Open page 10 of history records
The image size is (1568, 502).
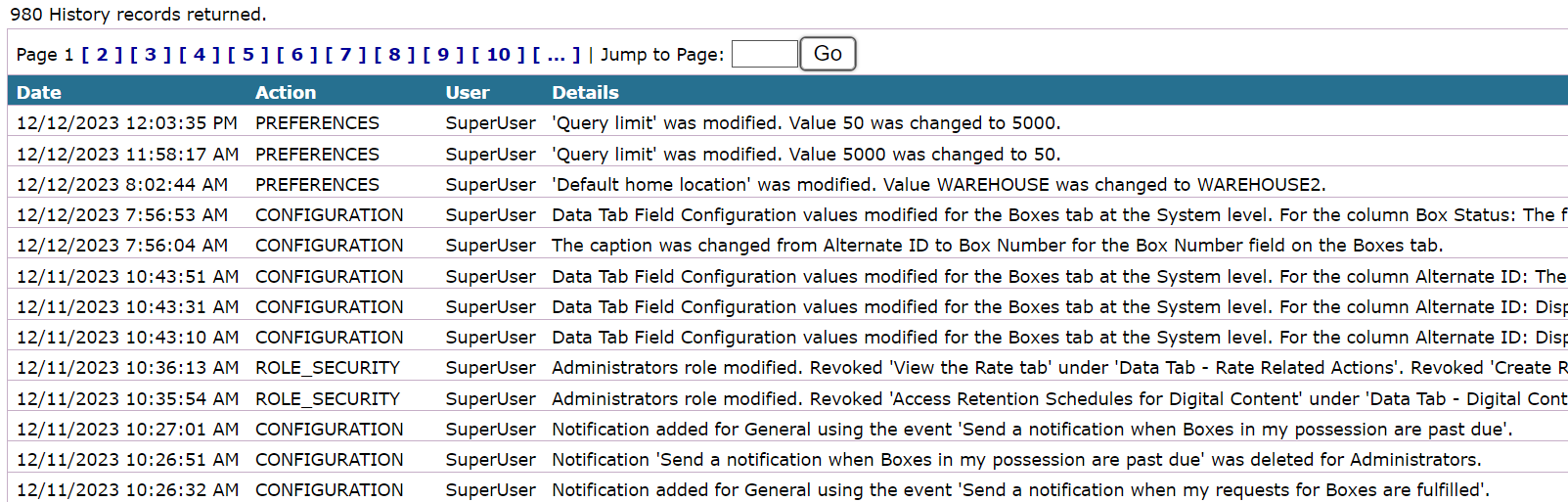pos(498,55)
